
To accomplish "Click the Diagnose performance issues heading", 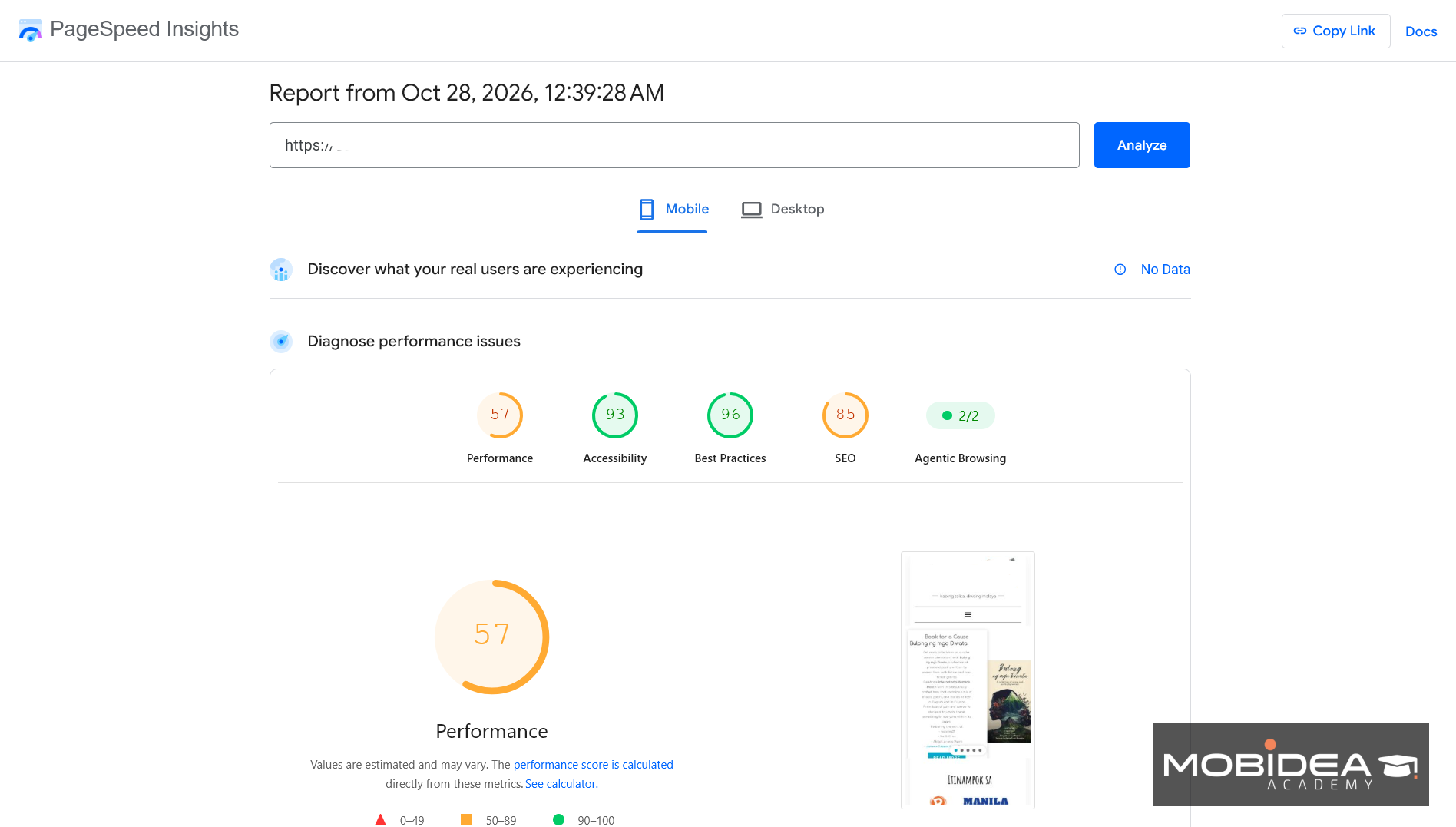I will tap(414, 341).
